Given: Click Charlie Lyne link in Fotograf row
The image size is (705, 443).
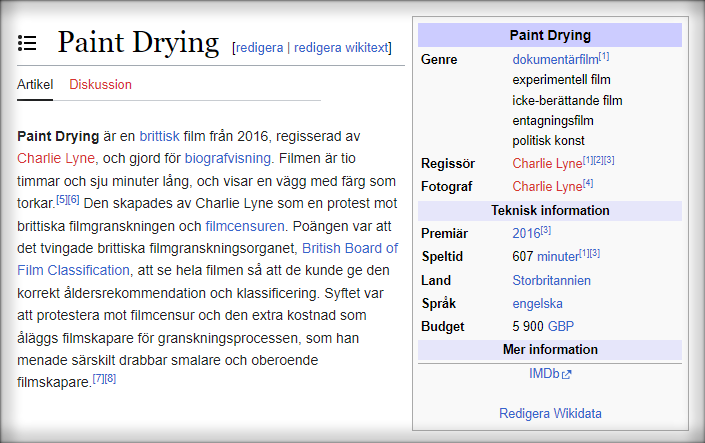Looking at the screenshot, I should pyautogui.click(x=546, y=186).
